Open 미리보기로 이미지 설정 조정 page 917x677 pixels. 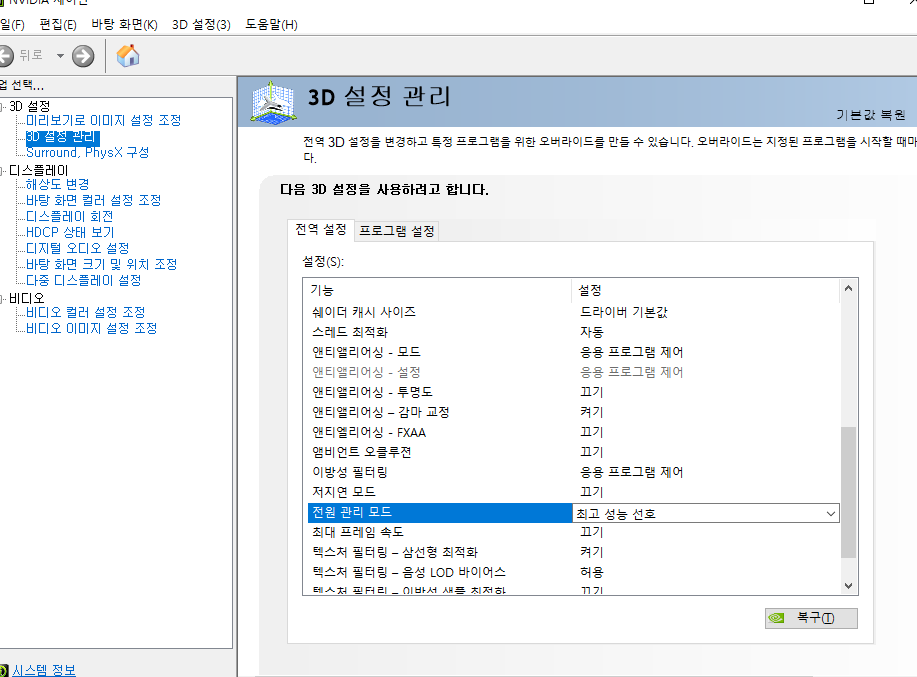point(104,120)
